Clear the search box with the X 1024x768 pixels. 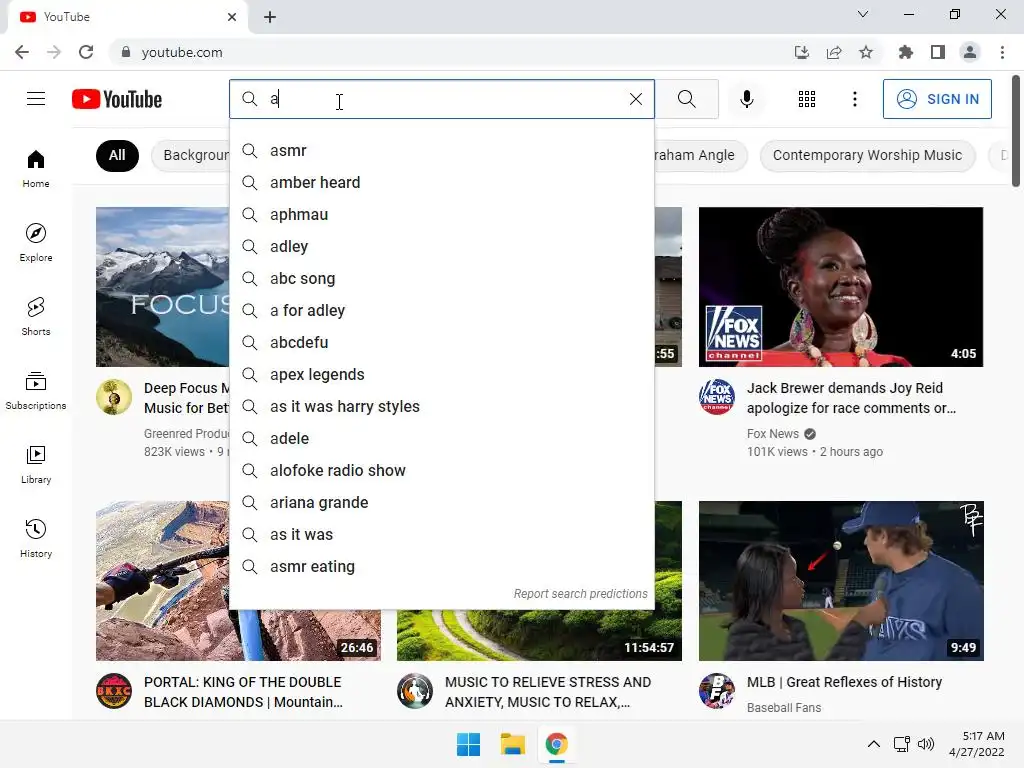635,99
